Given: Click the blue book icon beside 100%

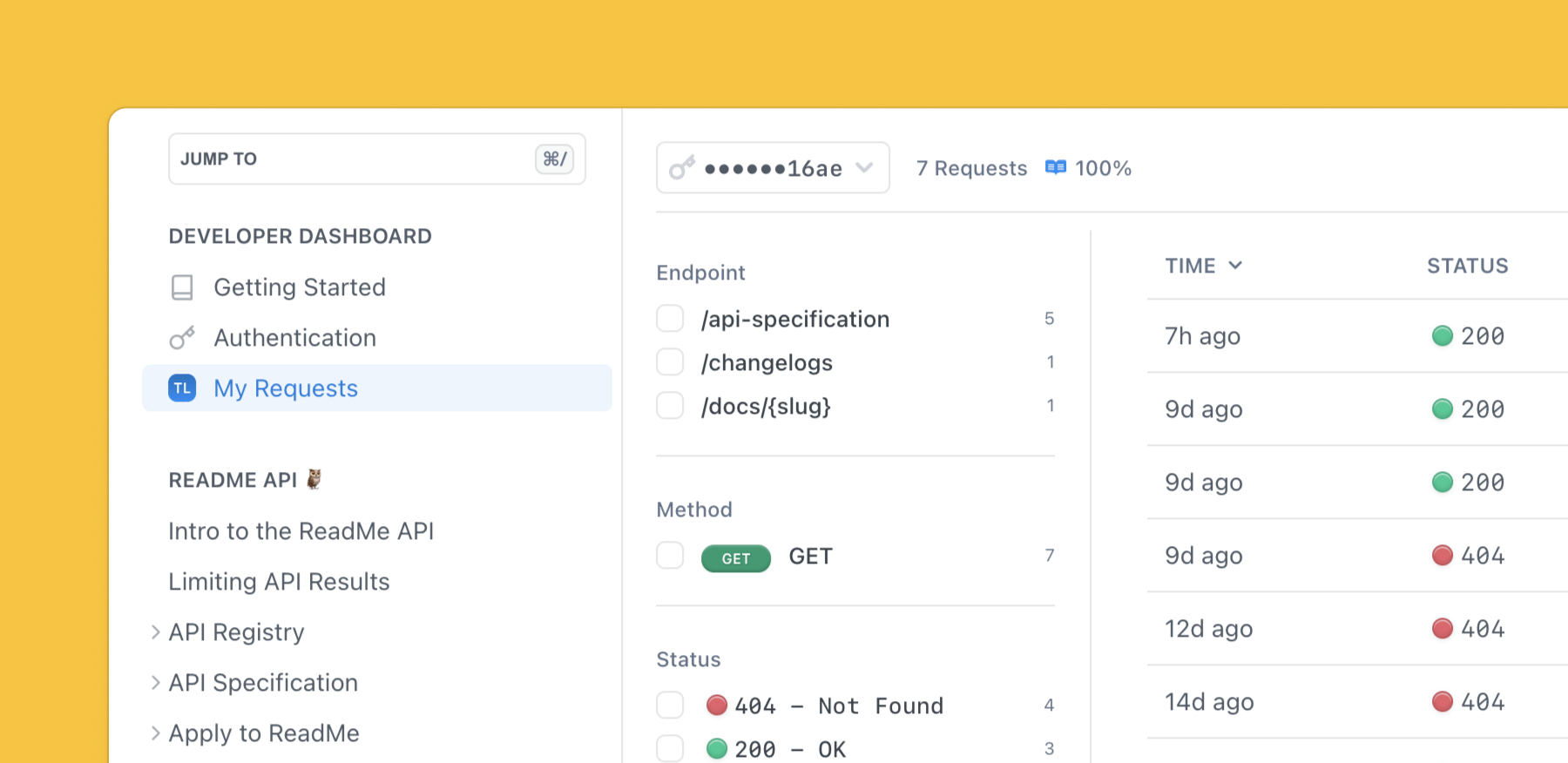Looking at the screenshot, I should (x=1056, y=167).
